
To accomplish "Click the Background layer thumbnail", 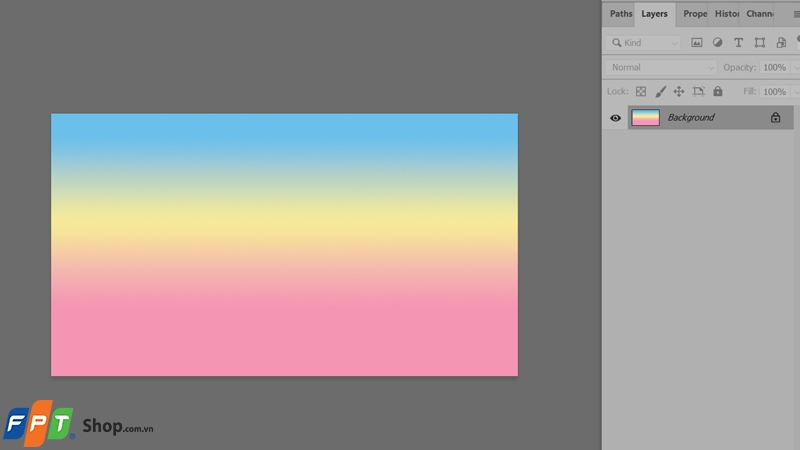I will coord(645,117).
